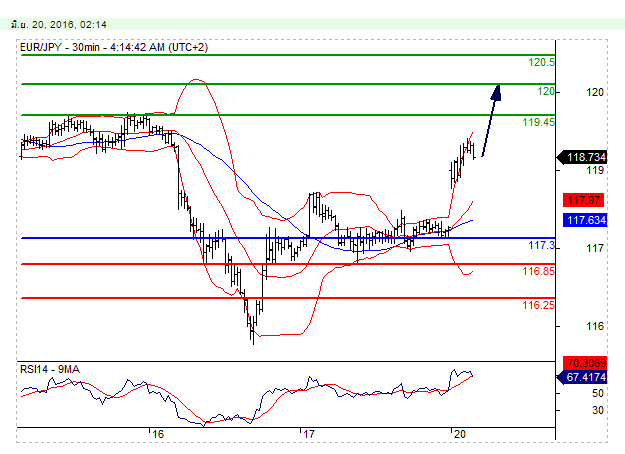Click the blue 117.634 price tag
The image size is (625, 454).
585,220
